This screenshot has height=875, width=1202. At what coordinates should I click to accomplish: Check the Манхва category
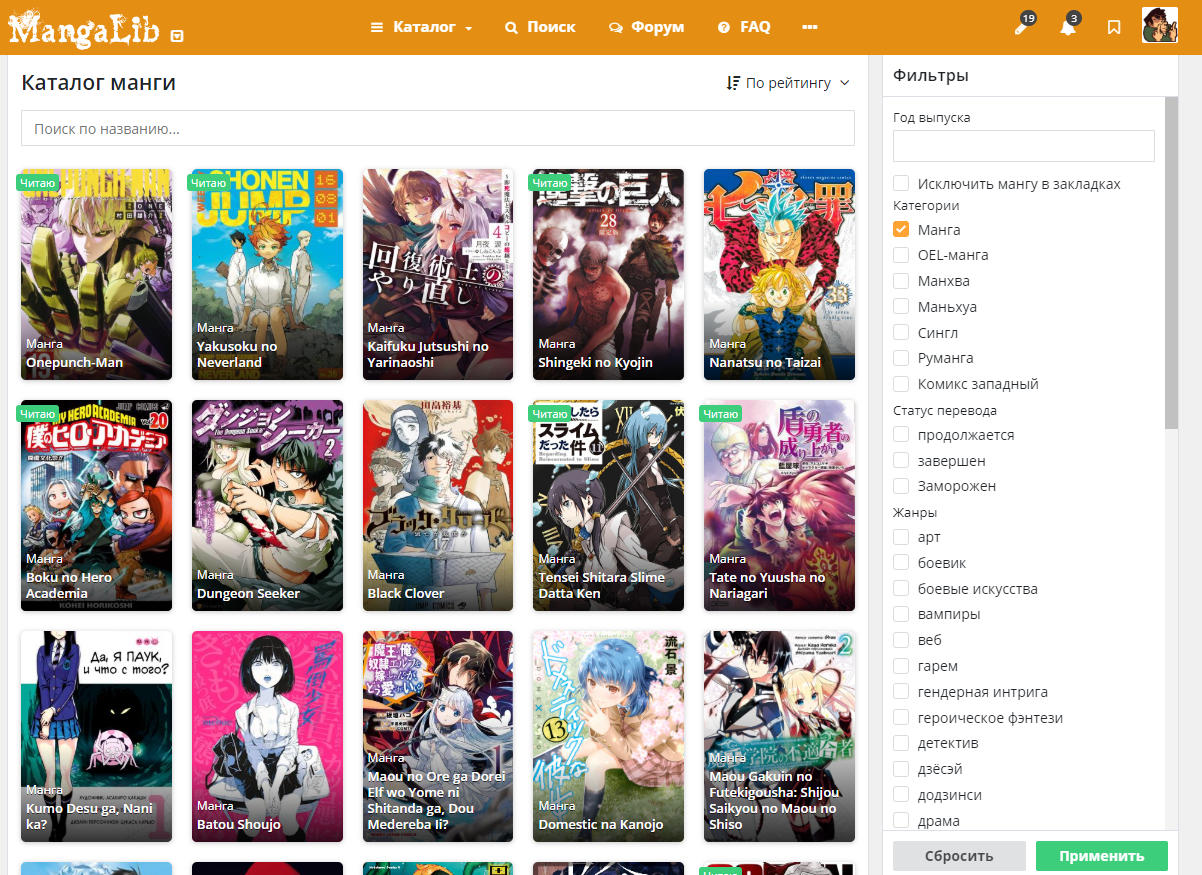point(901,281)
